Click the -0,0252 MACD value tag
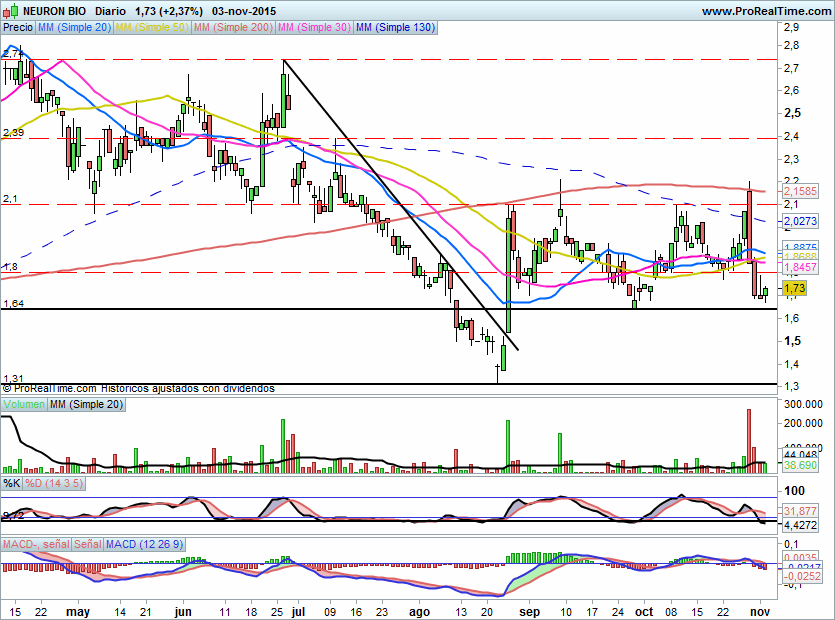This screenshot has height=620, width=835. point(803,576)
